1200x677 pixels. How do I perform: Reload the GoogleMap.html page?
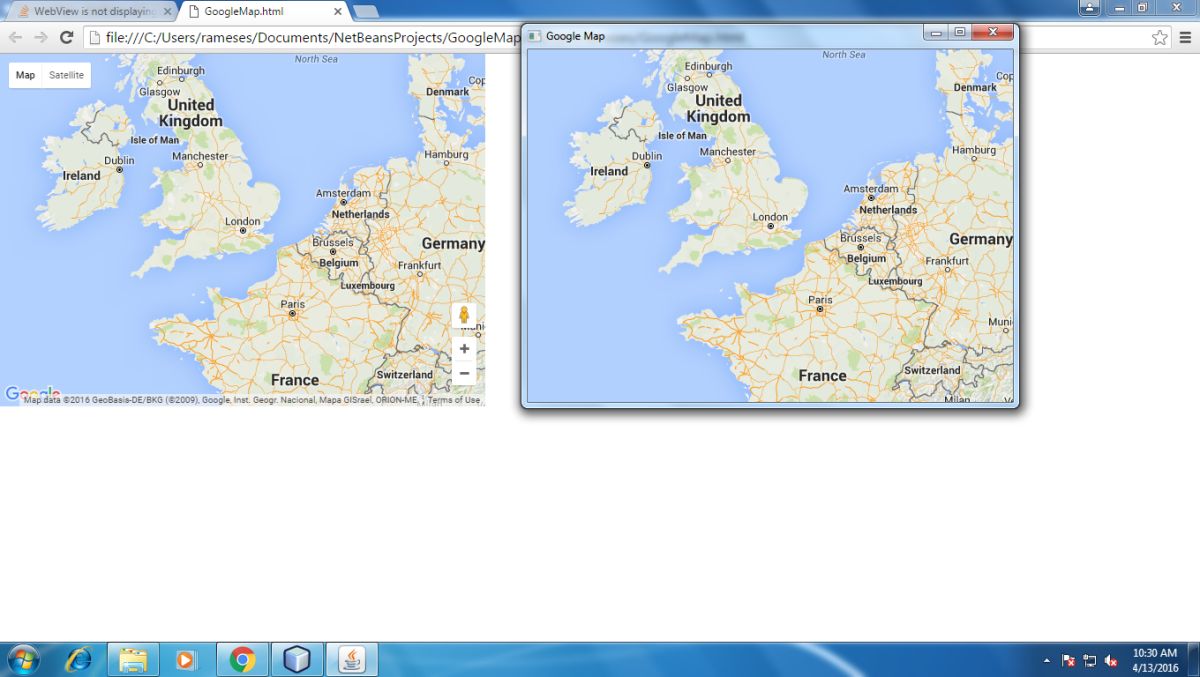click(67, 37)
